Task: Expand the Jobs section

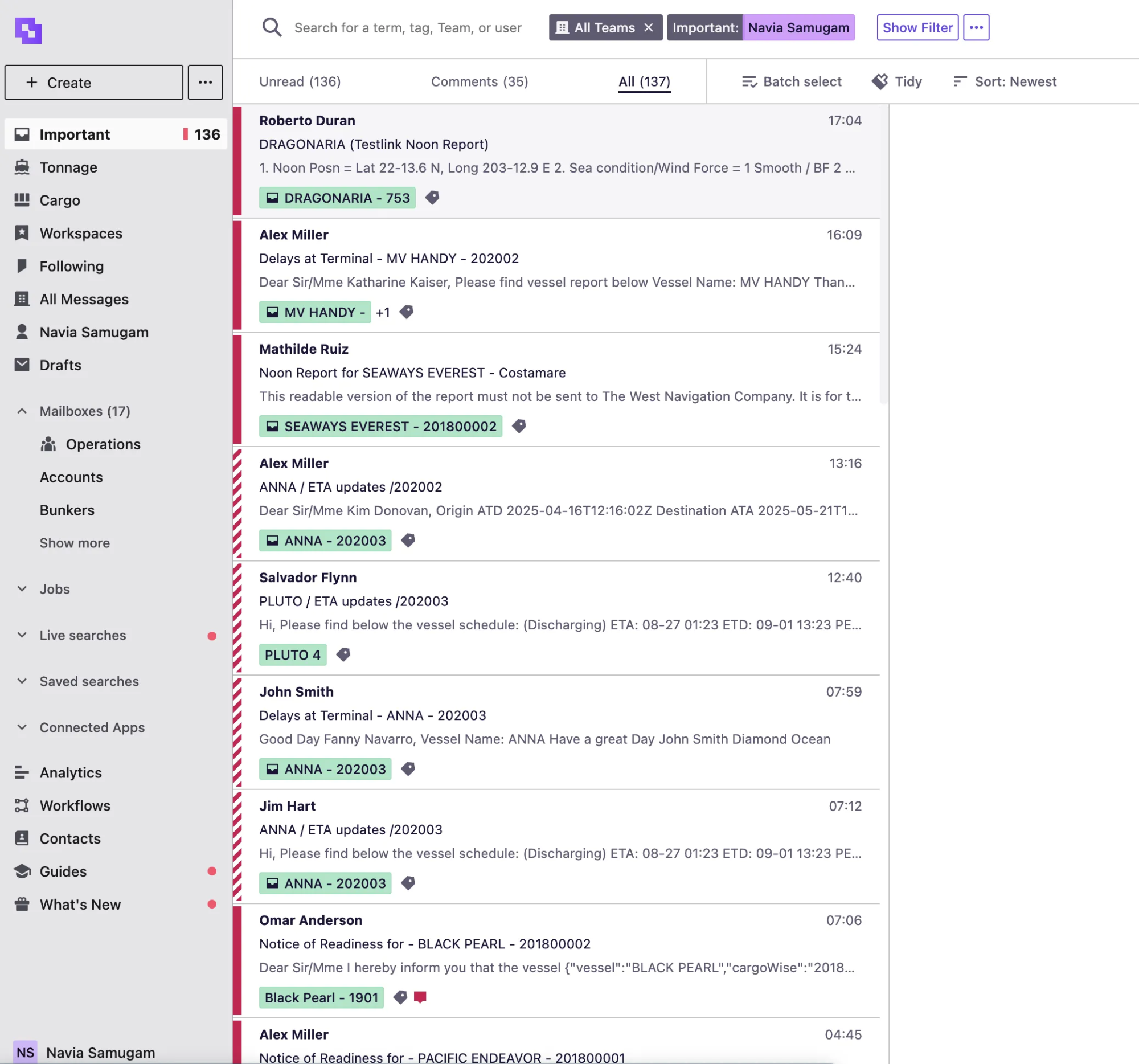Action: (22, 589)
